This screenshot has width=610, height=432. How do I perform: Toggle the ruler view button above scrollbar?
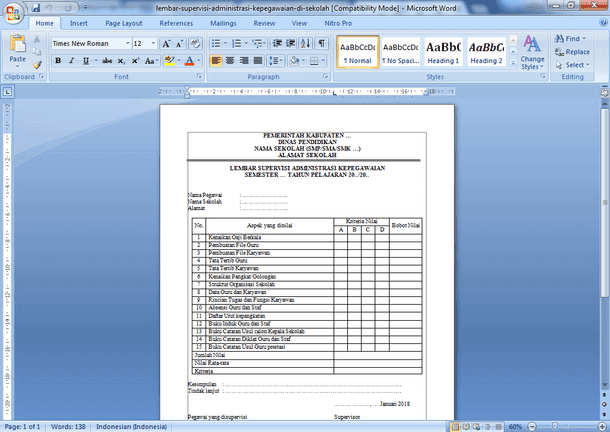tap(605, 92)
